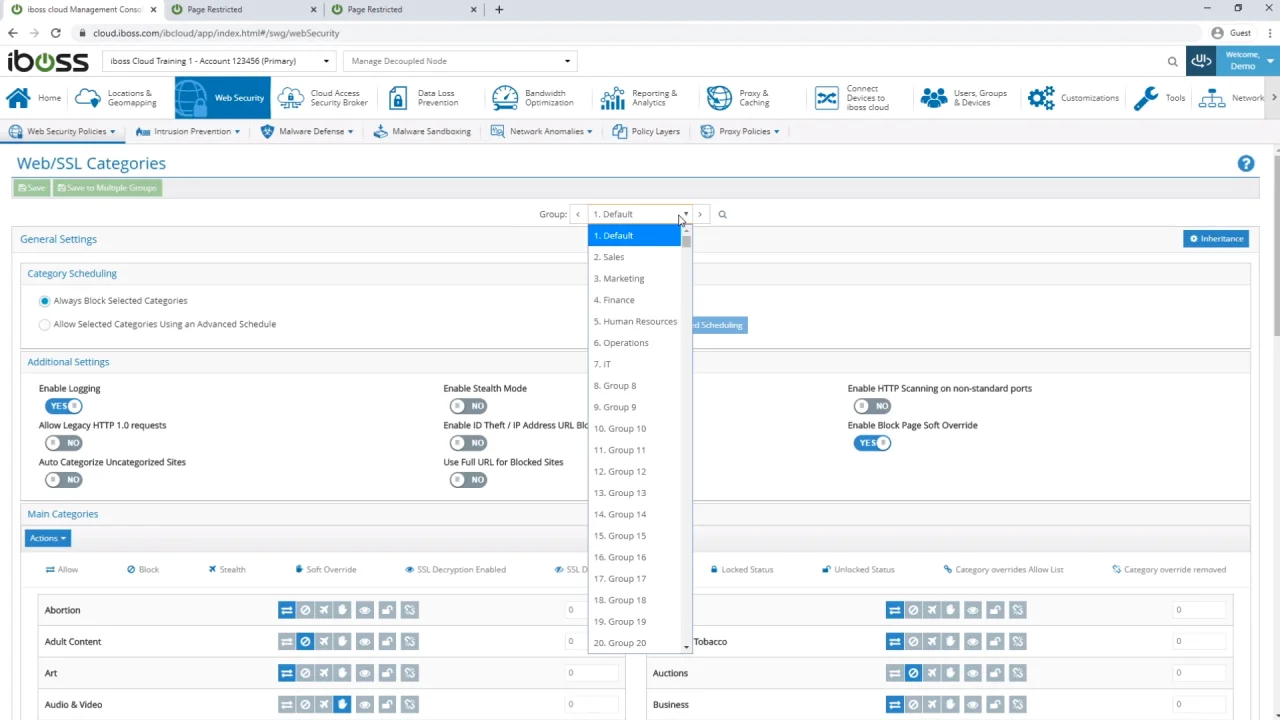This screenshot has width=1280, height=720.
Task: Toggle Enable Block Page Soft Override
Action: click(x=872, y=443)
